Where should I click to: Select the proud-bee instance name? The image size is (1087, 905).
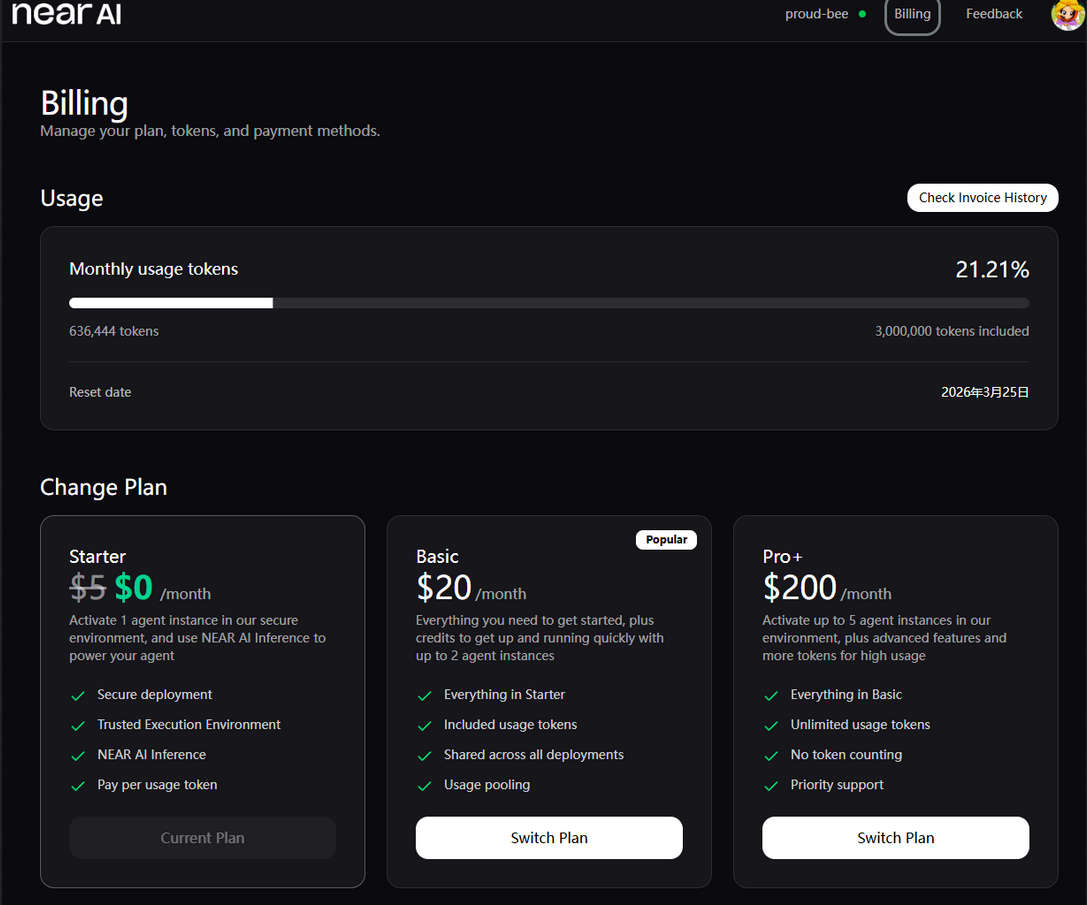point(816,14)
